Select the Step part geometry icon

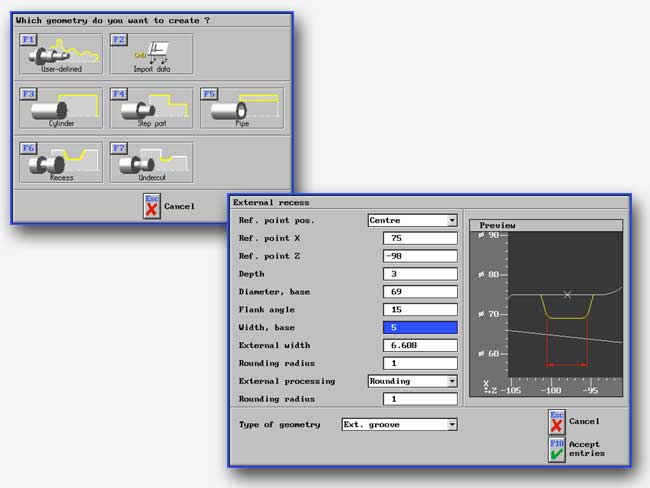pyautogui.click(x=151, y=108)
